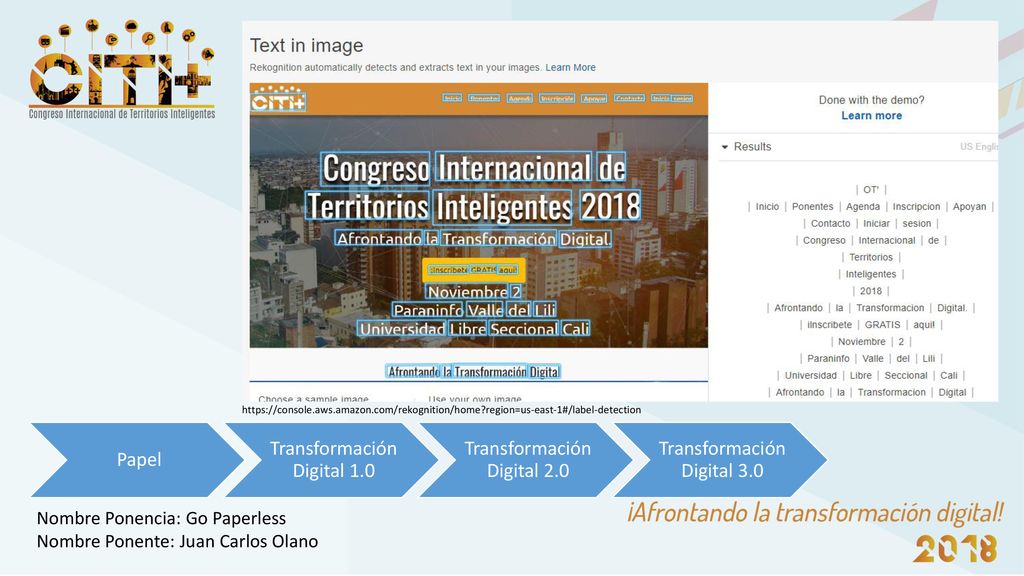Click the Transformación Digital 1.0 arrow

pyautogui.click(x=333, y=460)
